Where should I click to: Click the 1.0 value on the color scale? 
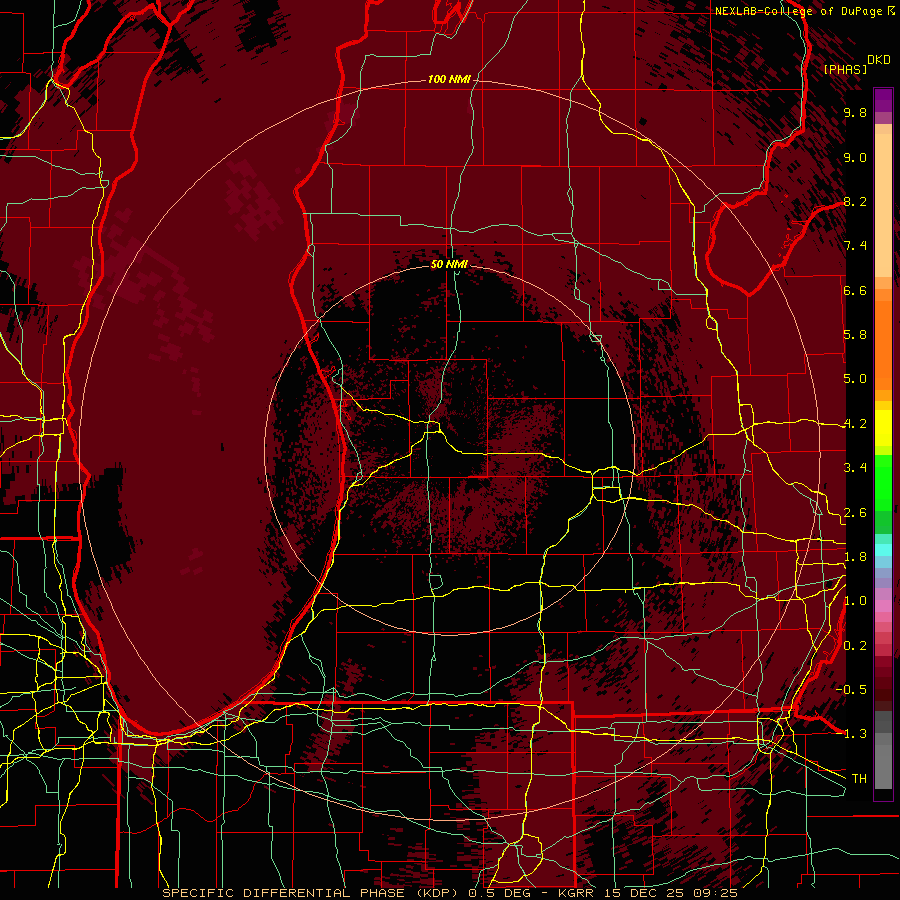coord(855,601)
